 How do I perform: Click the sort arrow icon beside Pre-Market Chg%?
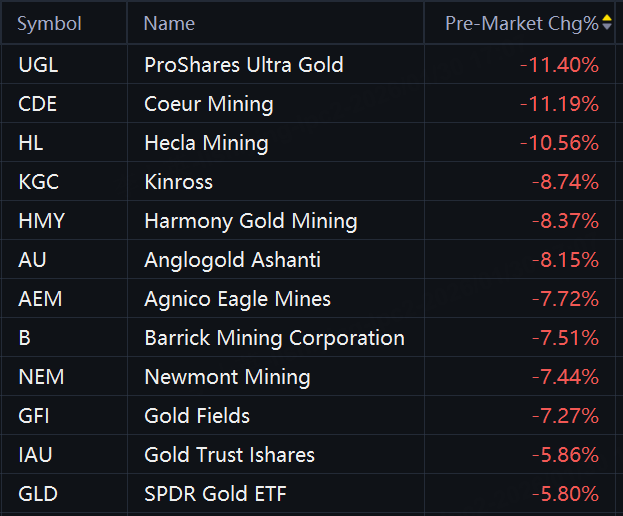pos(607,23)
